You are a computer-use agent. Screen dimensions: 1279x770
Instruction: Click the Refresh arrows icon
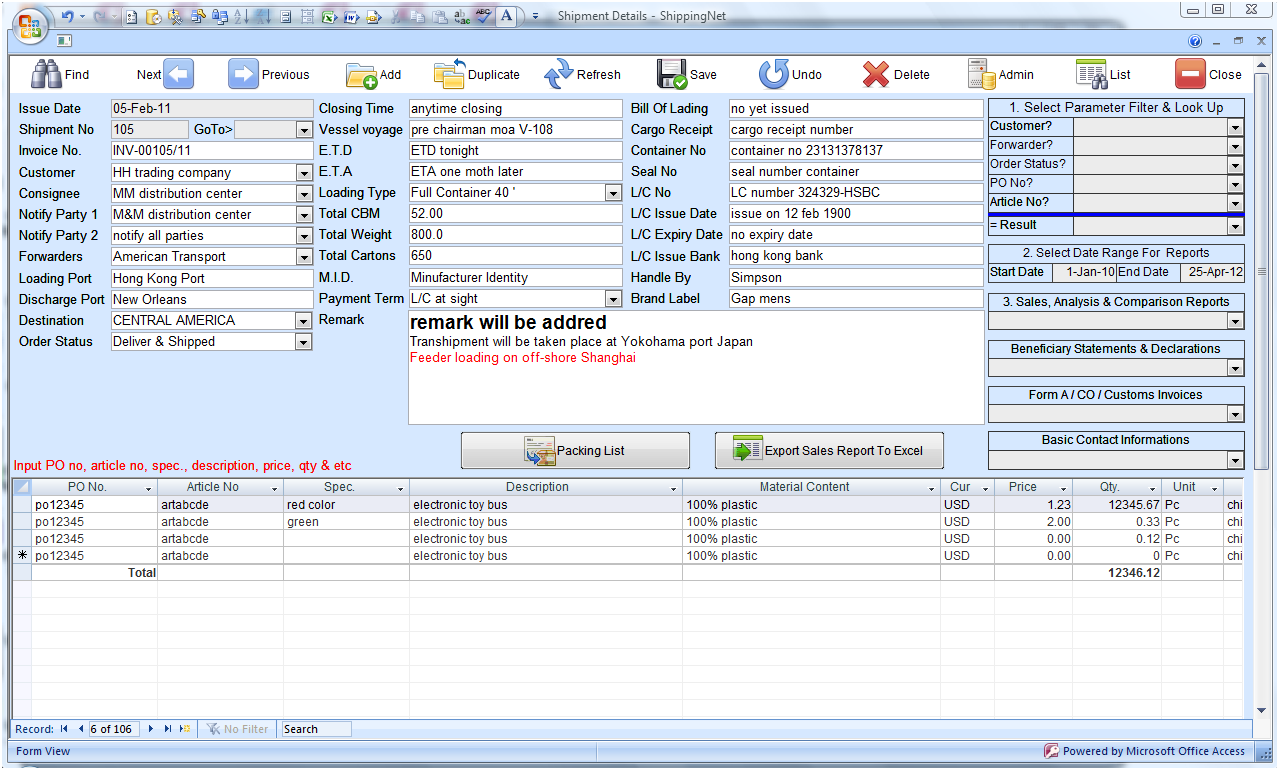[x=558, y=75]
